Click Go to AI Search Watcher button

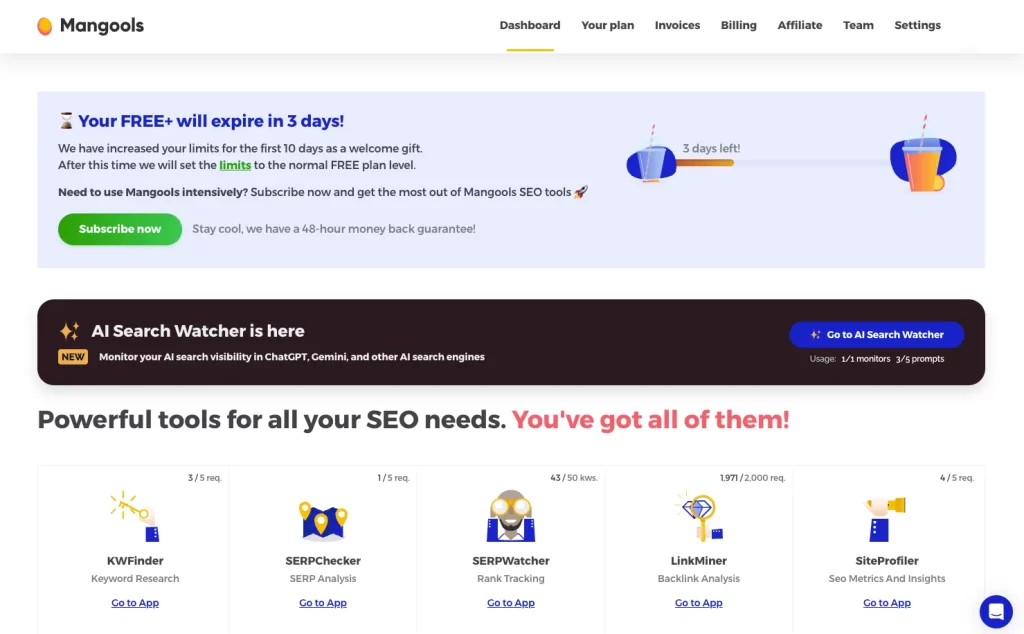(876, 335)
